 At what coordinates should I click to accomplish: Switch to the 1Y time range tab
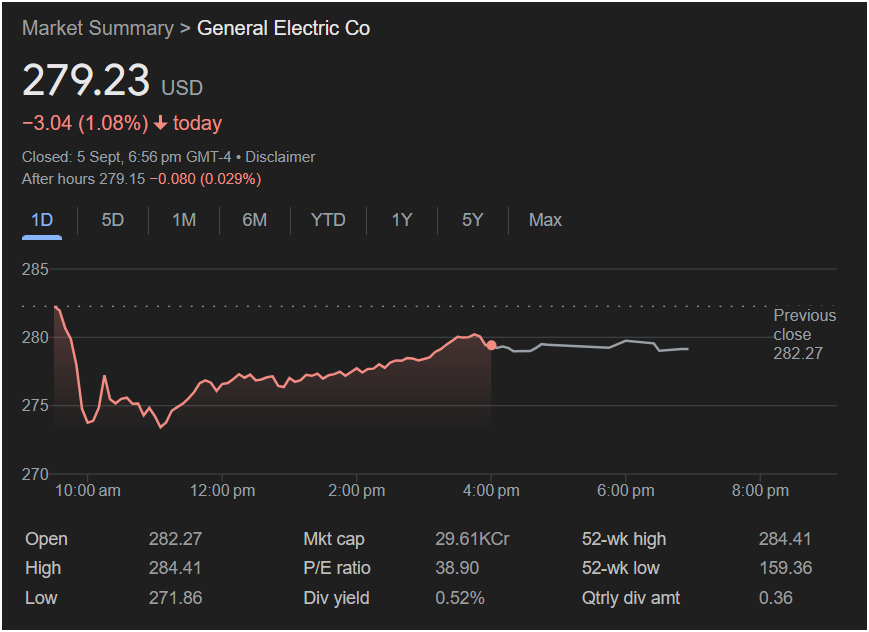[x=402, y=220]
